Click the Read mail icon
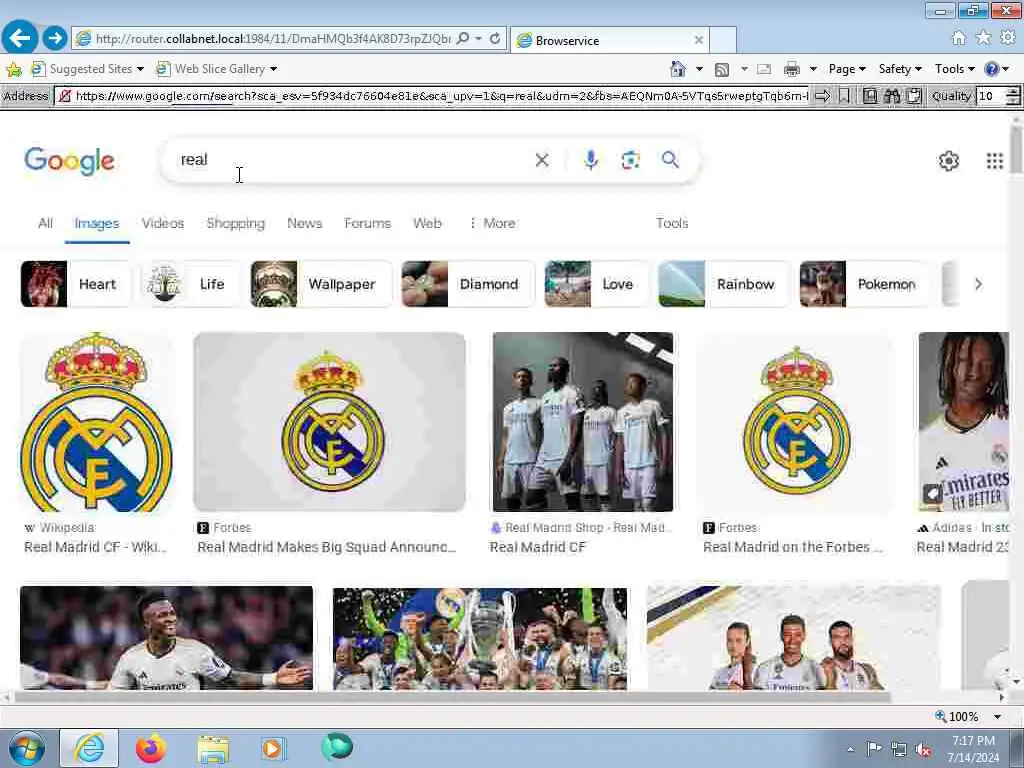 [764, 69]
